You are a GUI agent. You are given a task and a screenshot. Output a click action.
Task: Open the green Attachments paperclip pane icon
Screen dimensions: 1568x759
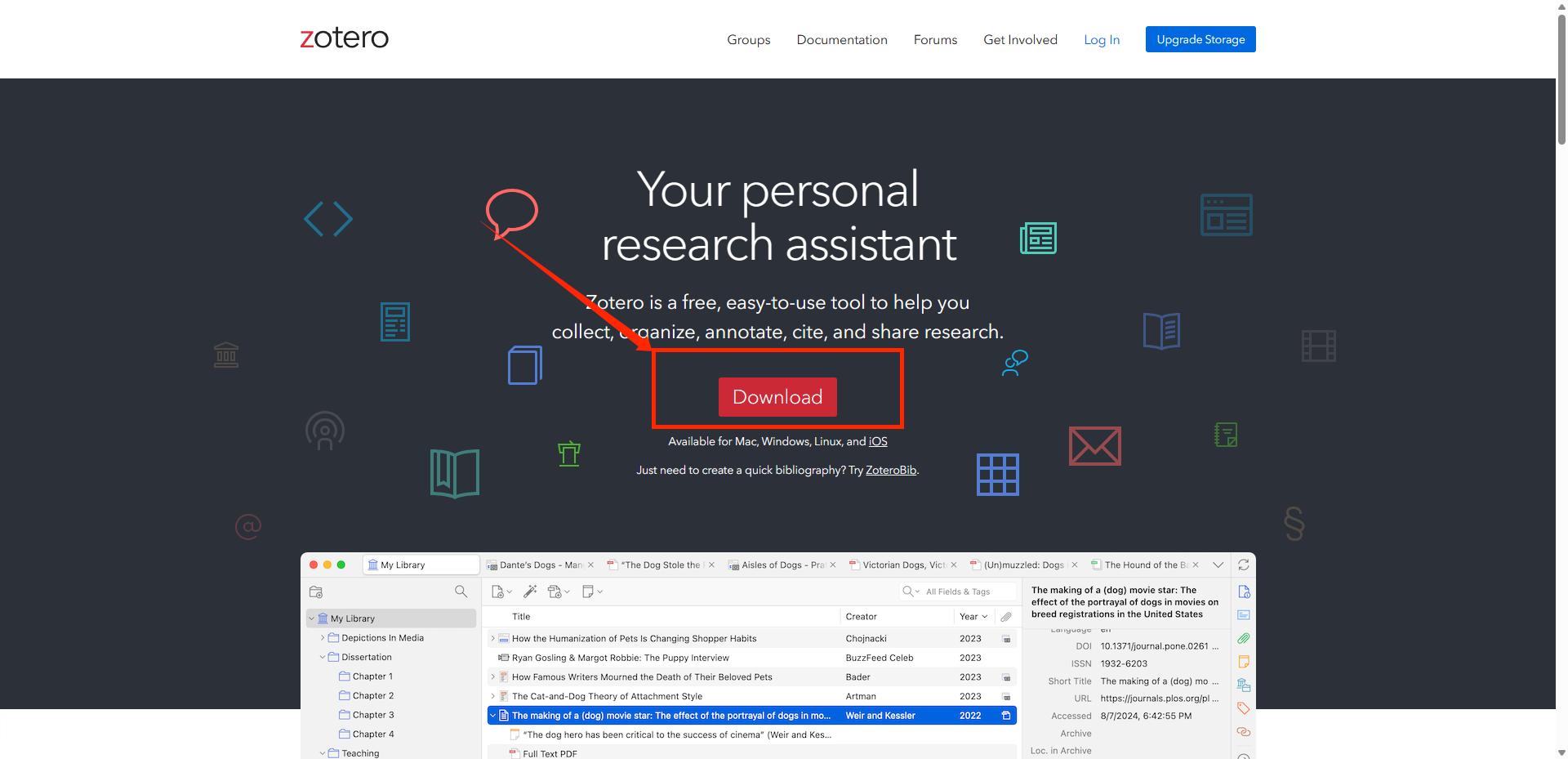click(1244, 638)
